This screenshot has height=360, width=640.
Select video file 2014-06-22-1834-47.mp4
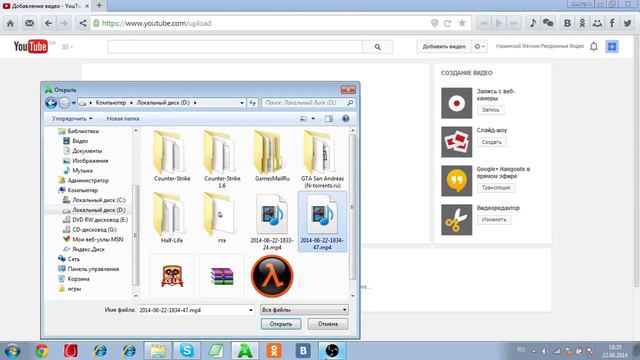tap(322, 222)
